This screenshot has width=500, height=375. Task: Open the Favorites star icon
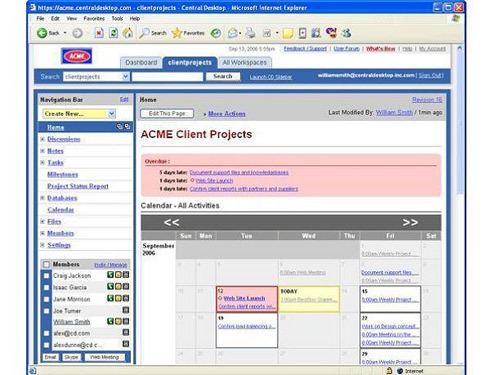pos(177,33)
